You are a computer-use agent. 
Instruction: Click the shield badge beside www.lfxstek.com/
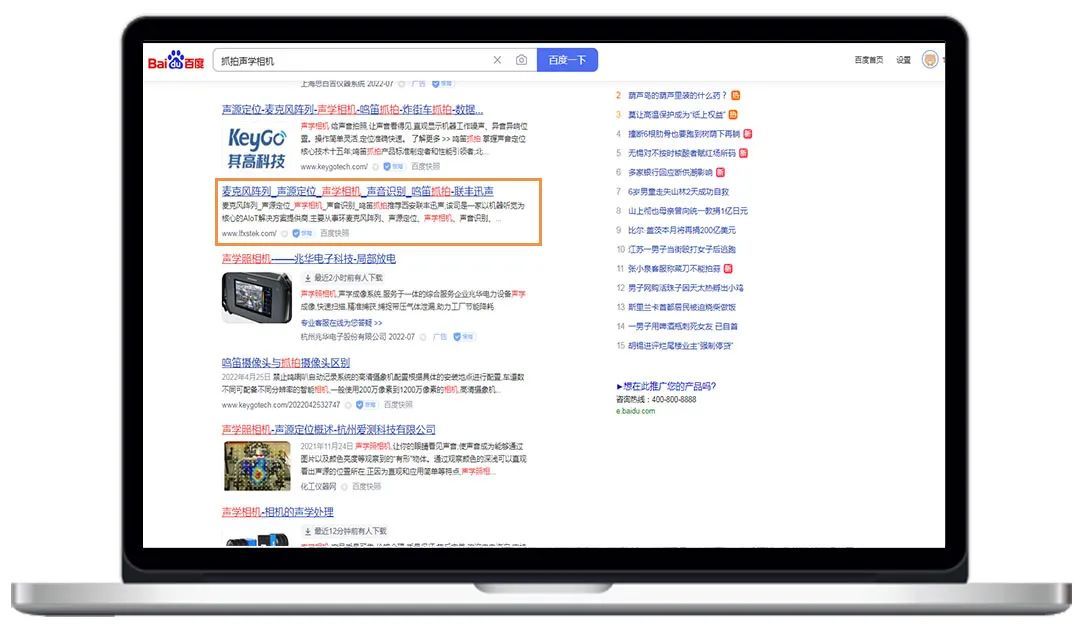click(297, 233)
